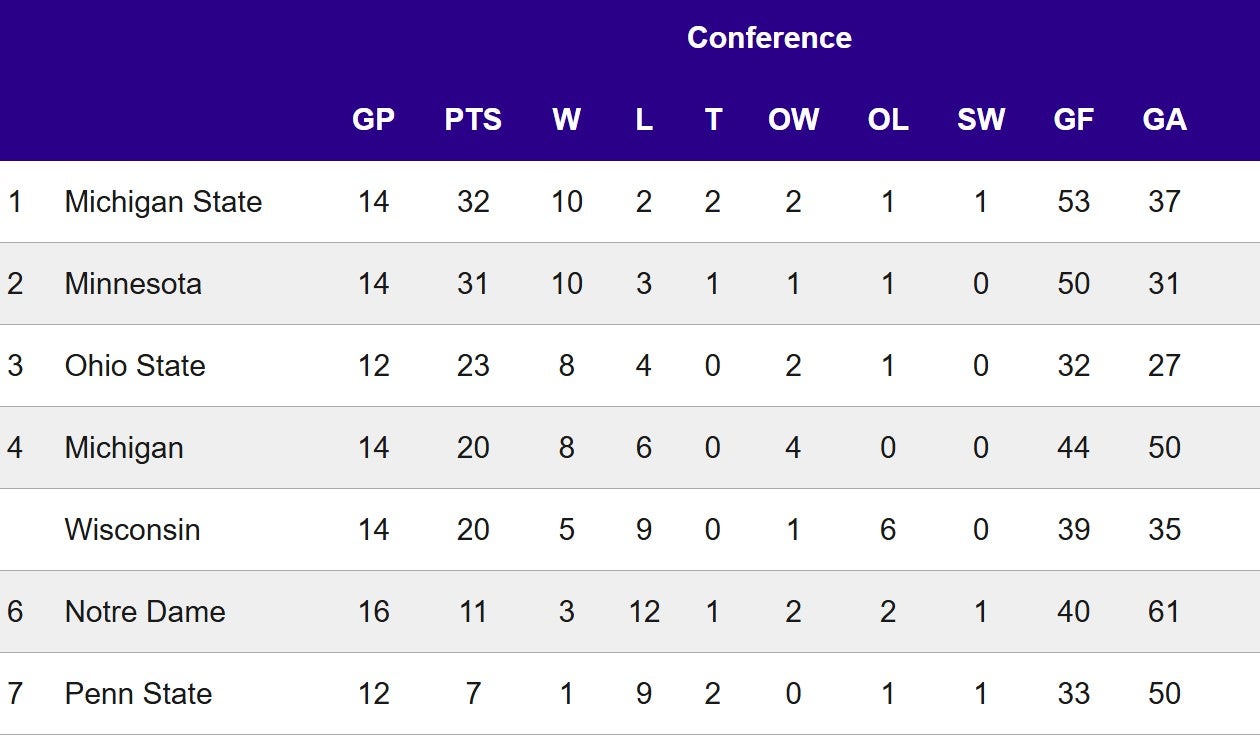Click the Michigan State team name
The image size is (1260, 735).
[163, 202]
